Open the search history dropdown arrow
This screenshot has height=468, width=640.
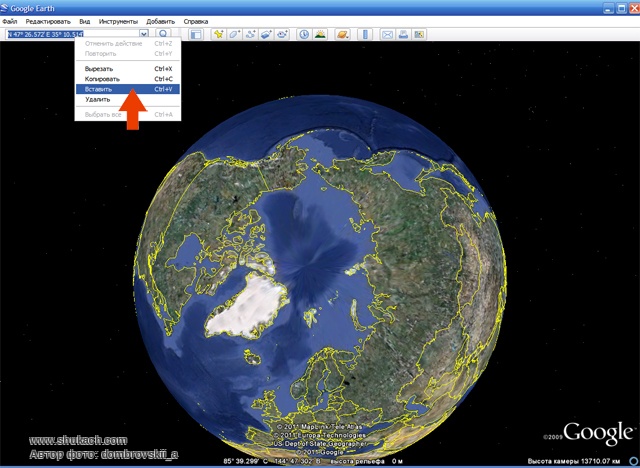pos(144,34)
